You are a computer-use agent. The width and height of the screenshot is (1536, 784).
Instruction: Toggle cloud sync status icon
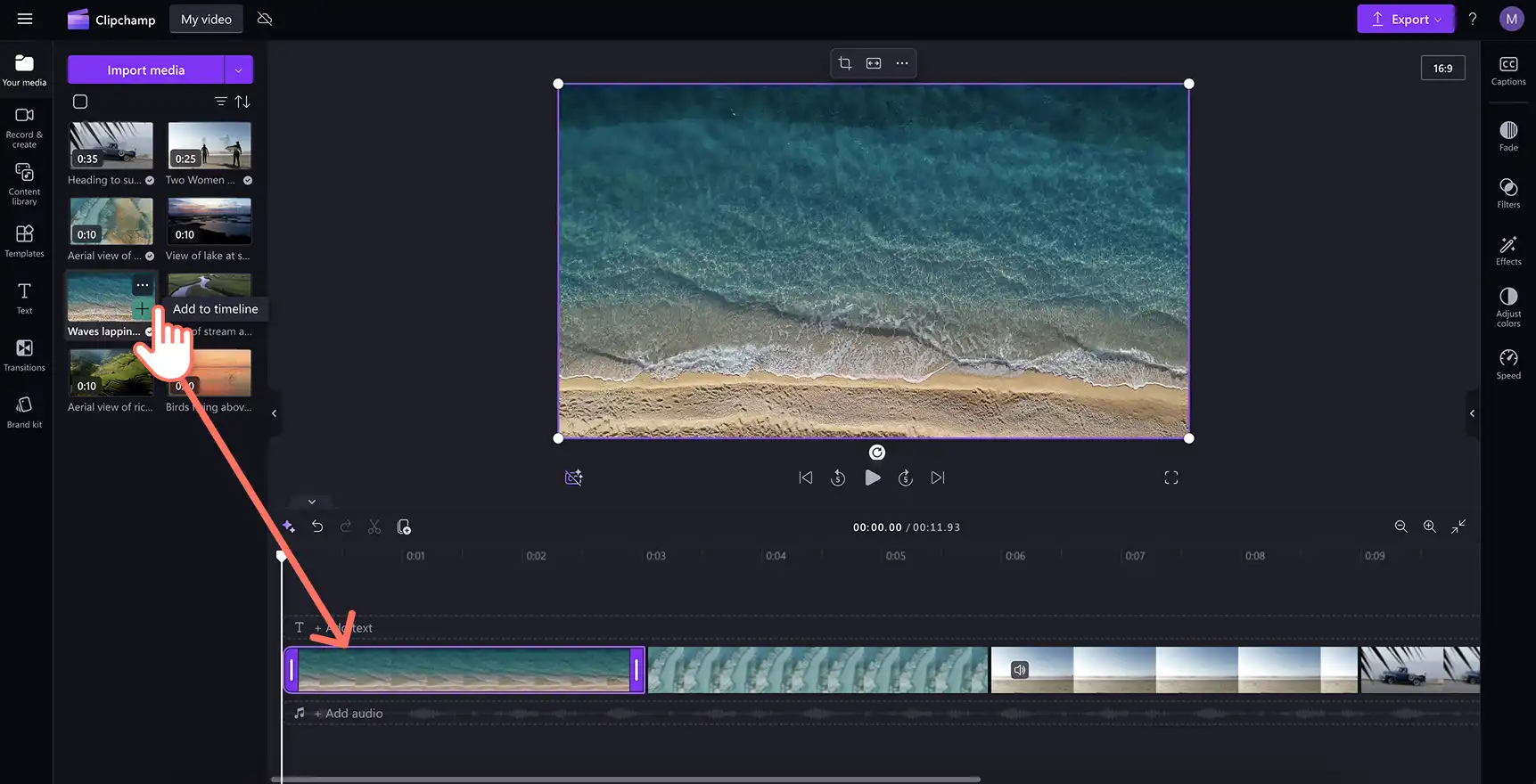click(265, 19)
